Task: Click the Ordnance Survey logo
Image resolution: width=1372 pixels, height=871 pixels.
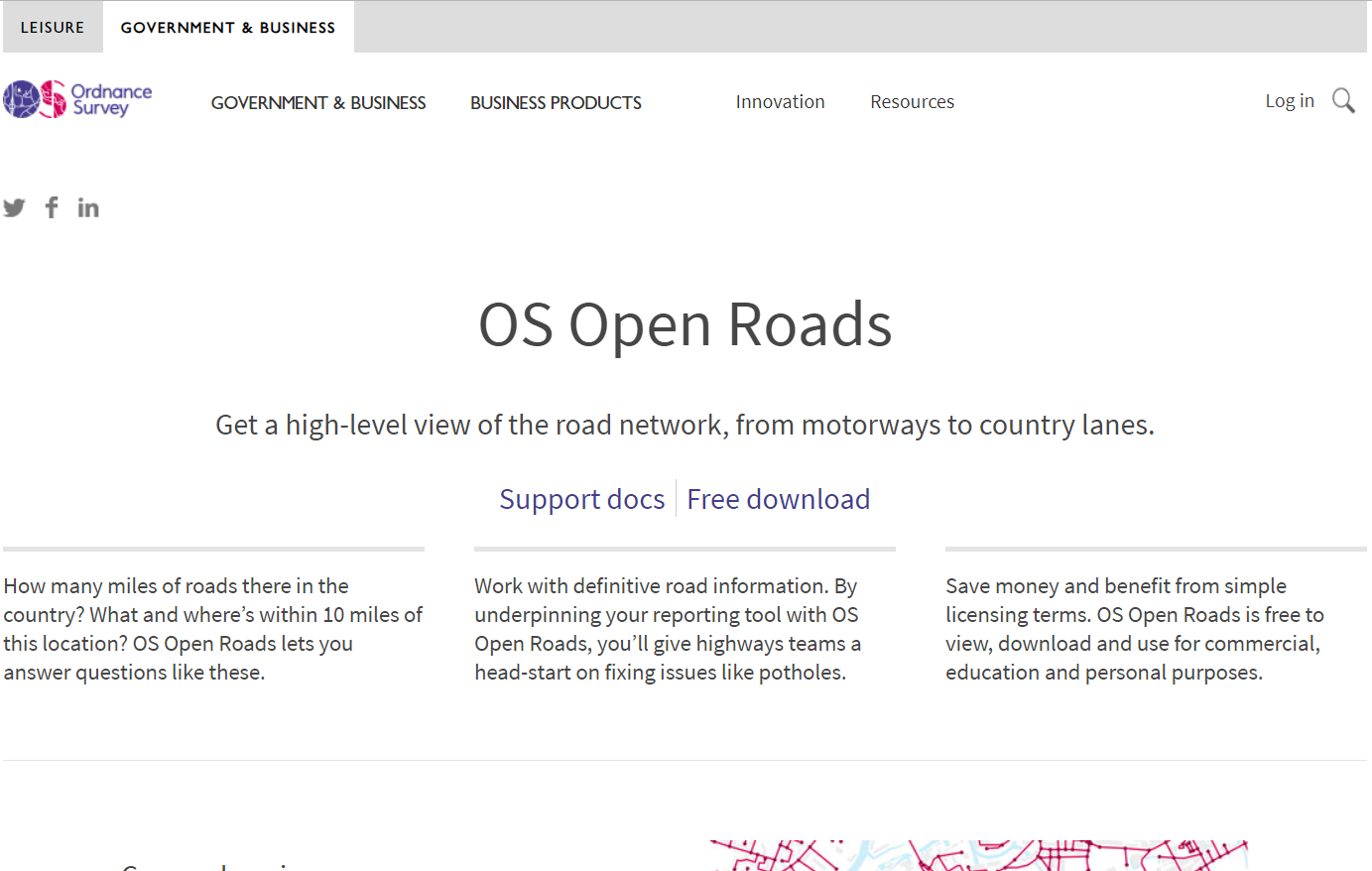Action: 77,99
